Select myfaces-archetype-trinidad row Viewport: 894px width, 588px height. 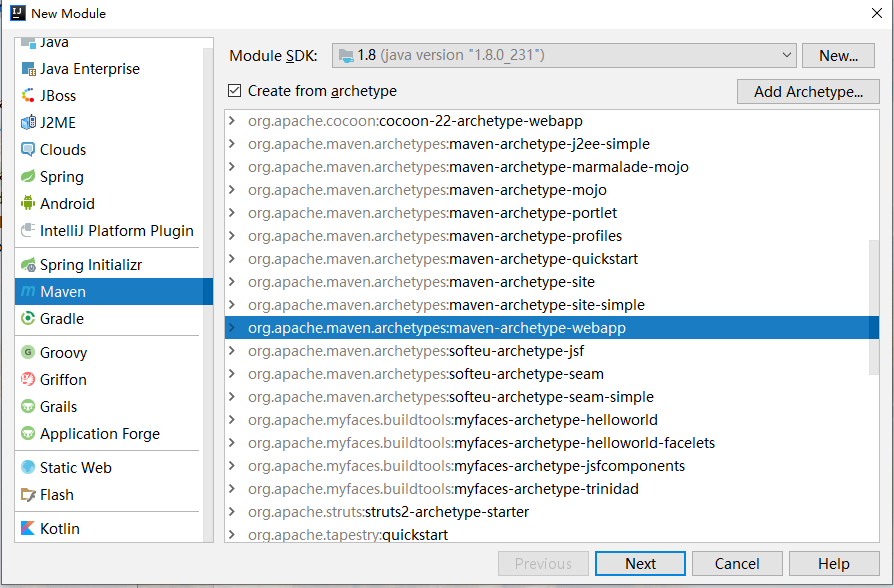tap(551, 489)
